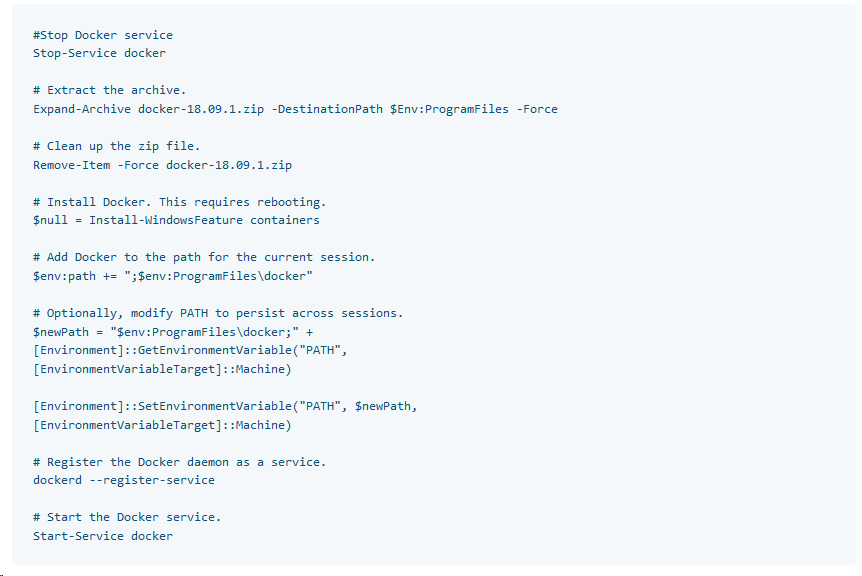Click the Expand-Archive docker-18.09.1.zip command
The image size is (862, 576).
(148, 109)
